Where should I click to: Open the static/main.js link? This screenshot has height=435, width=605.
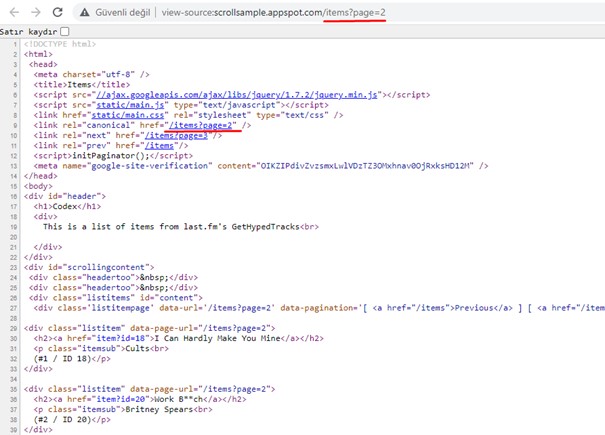[130, 105]
